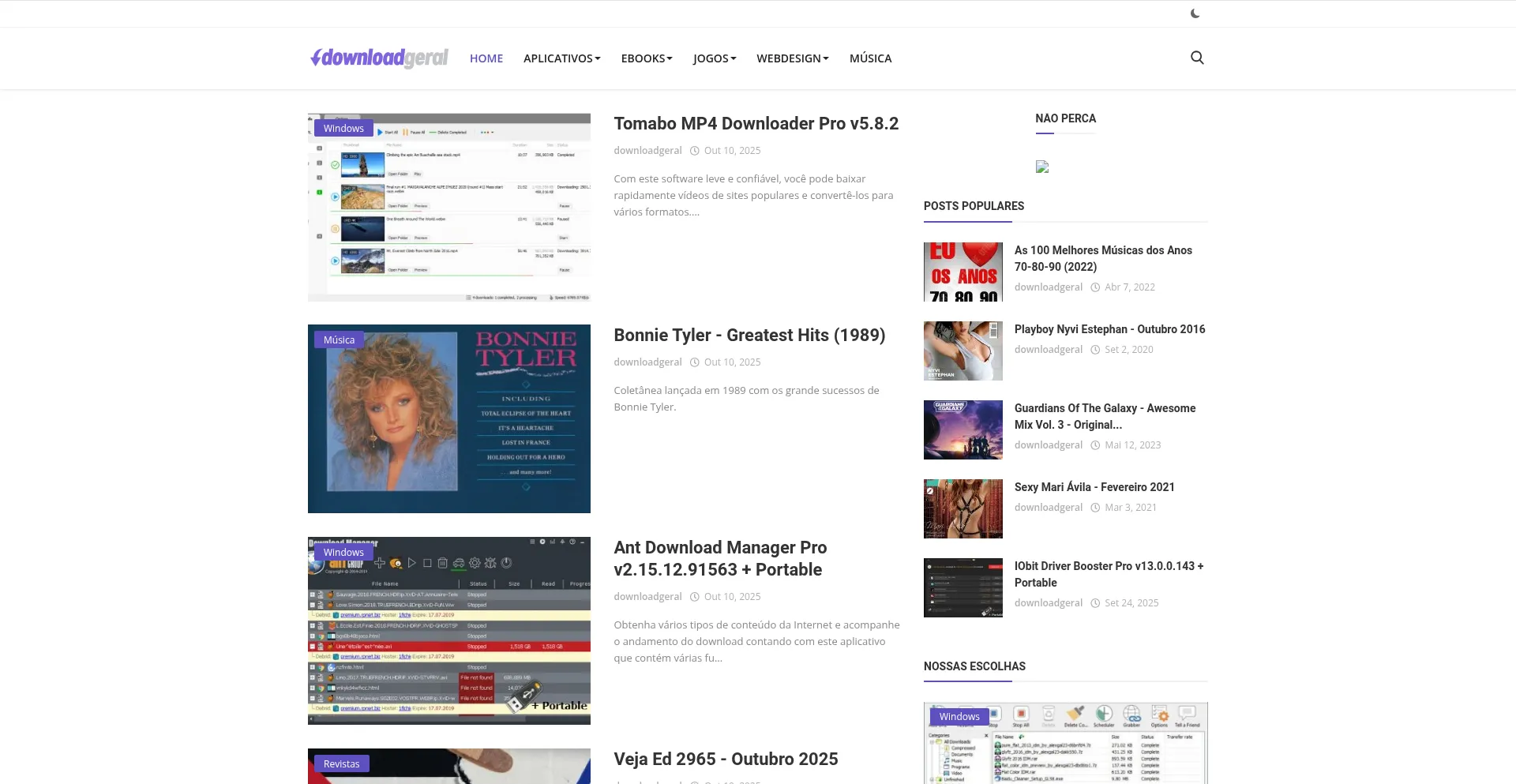Click the Música category tag on Bonnie Tyler

pyautogui.click(x=339, y=339)
